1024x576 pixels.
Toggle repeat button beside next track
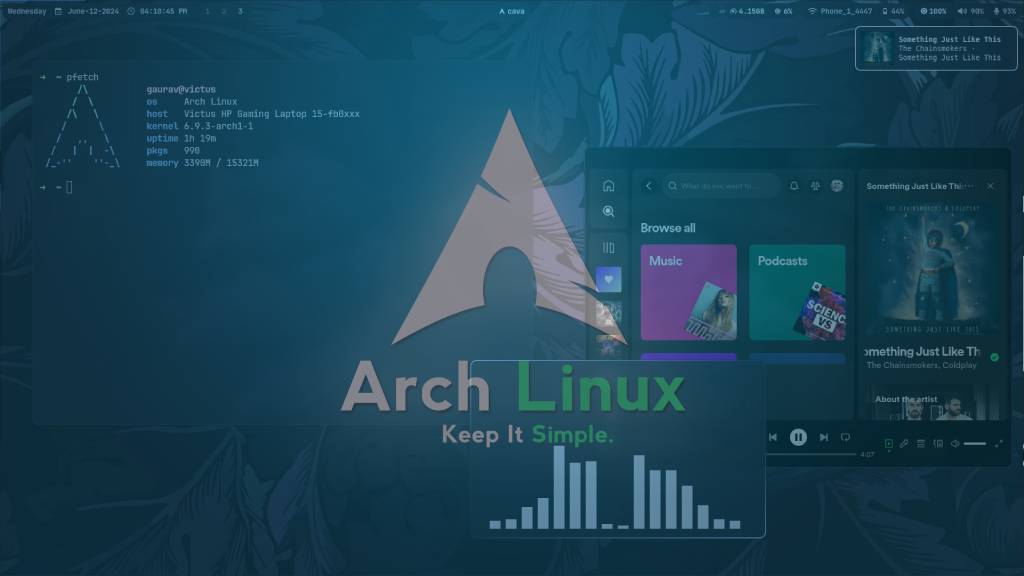coord(845,438)
